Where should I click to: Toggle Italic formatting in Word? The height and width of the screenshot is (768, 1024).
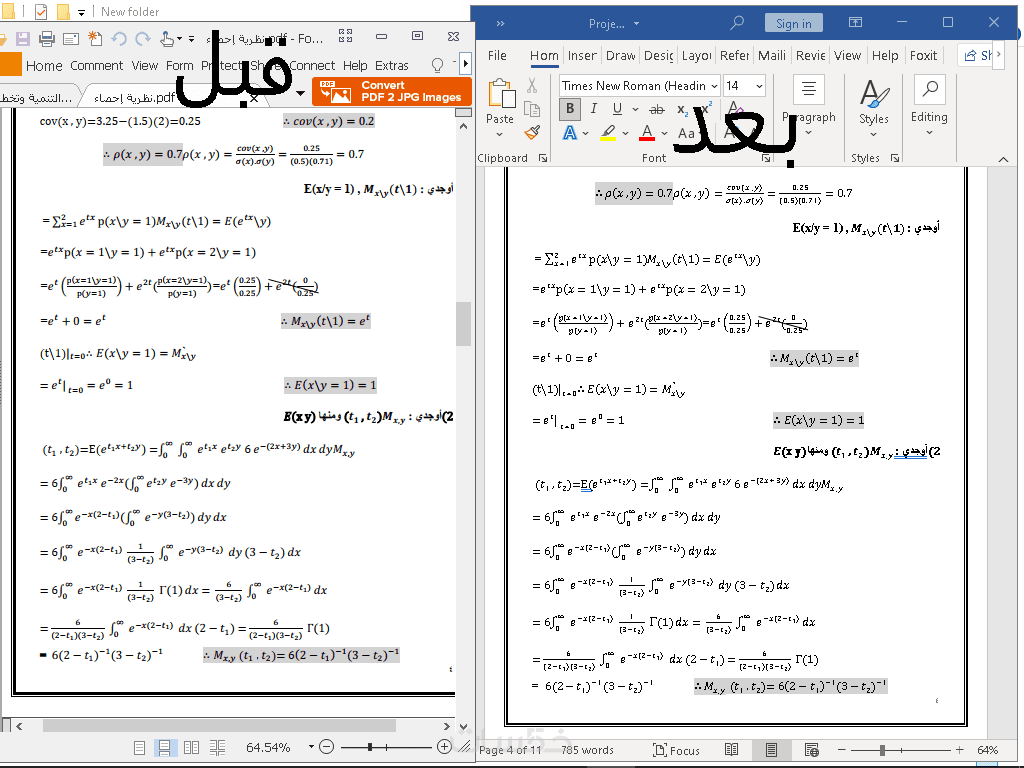594,109
